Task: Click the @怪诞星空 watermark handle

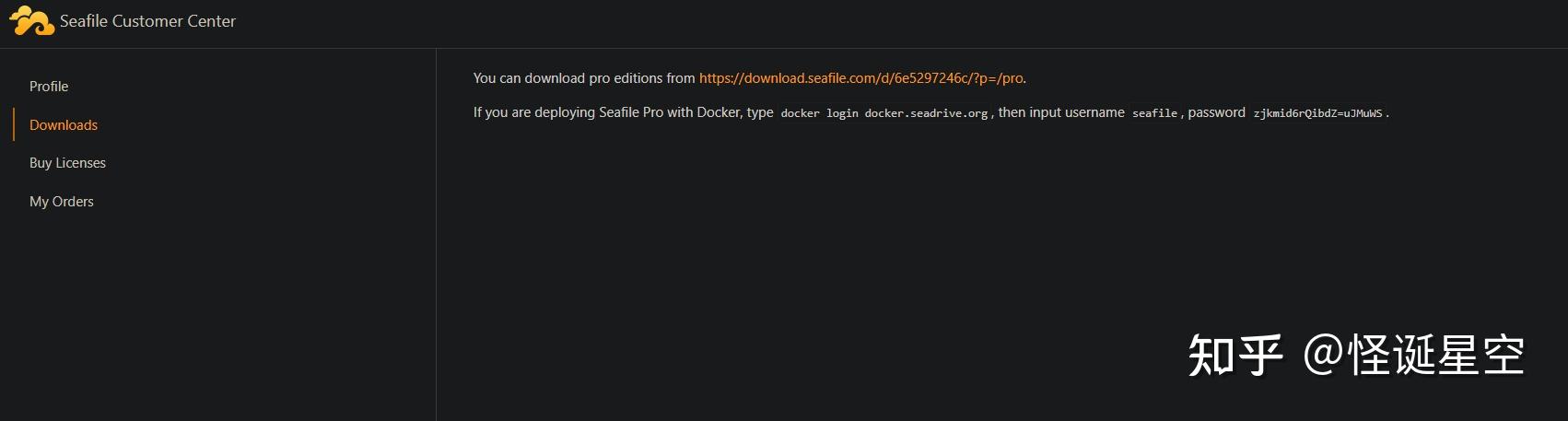Action: [x=1413, y=356]
